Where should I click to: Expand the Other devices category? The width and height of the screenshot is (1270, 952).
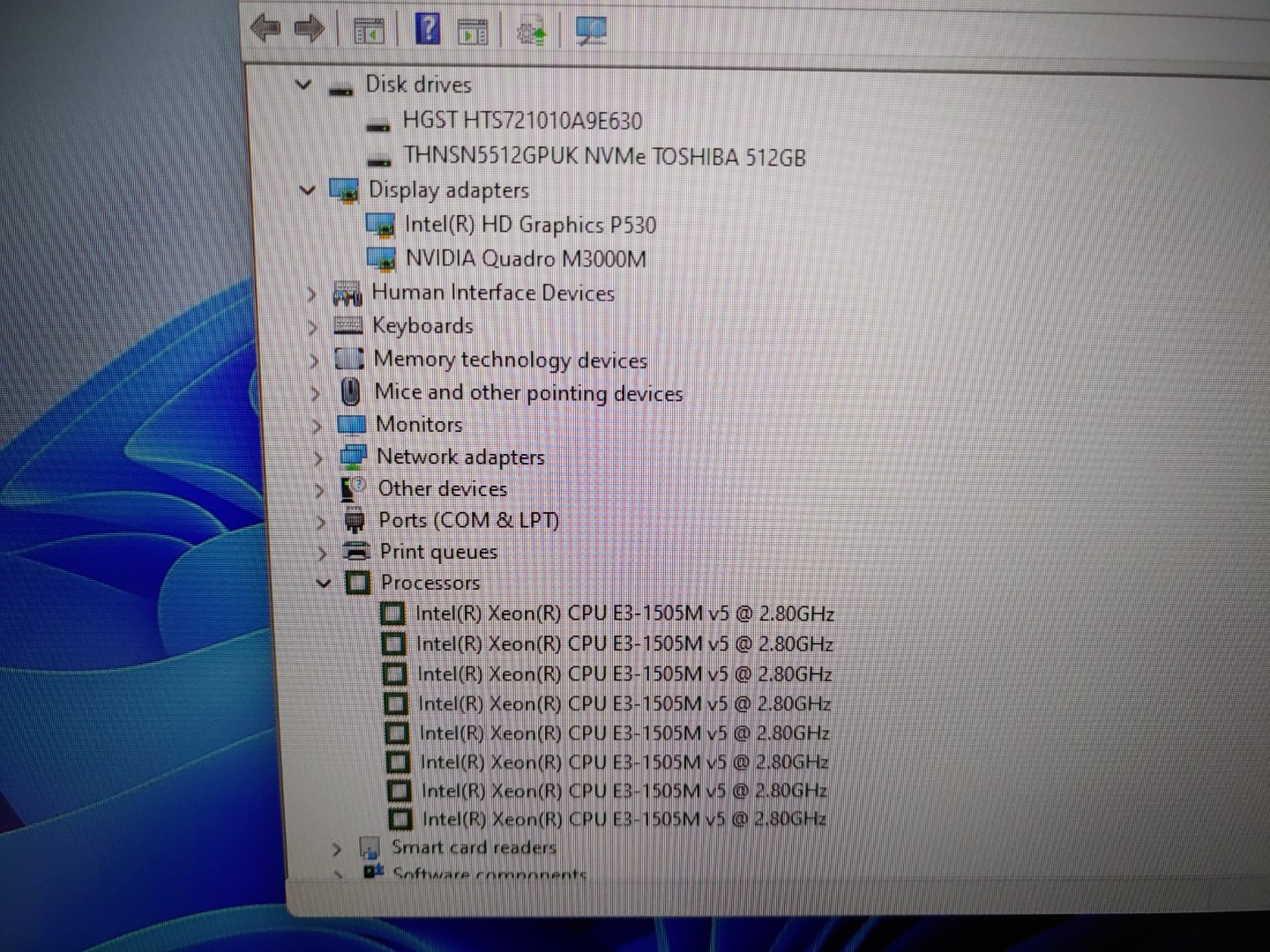click(x=320, y=490)
